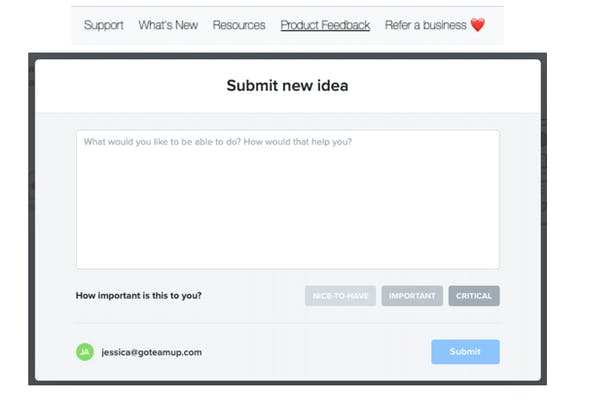Open the Resources section

click(239, 25)
